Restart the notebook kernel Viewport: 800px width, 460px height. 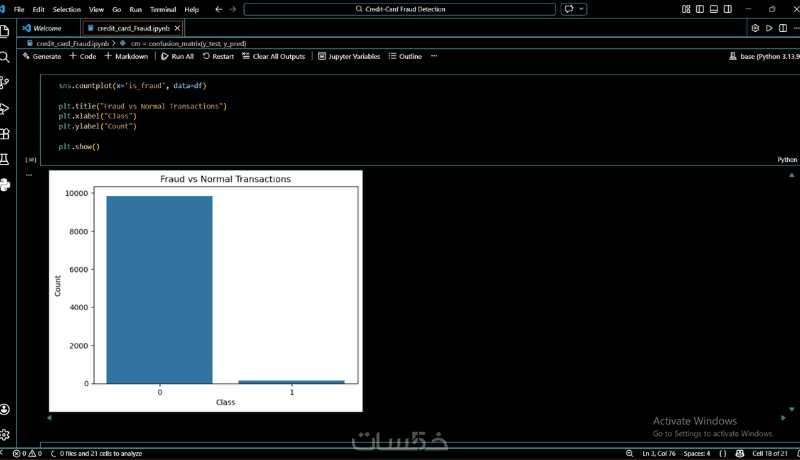click(x=218, y=56)
